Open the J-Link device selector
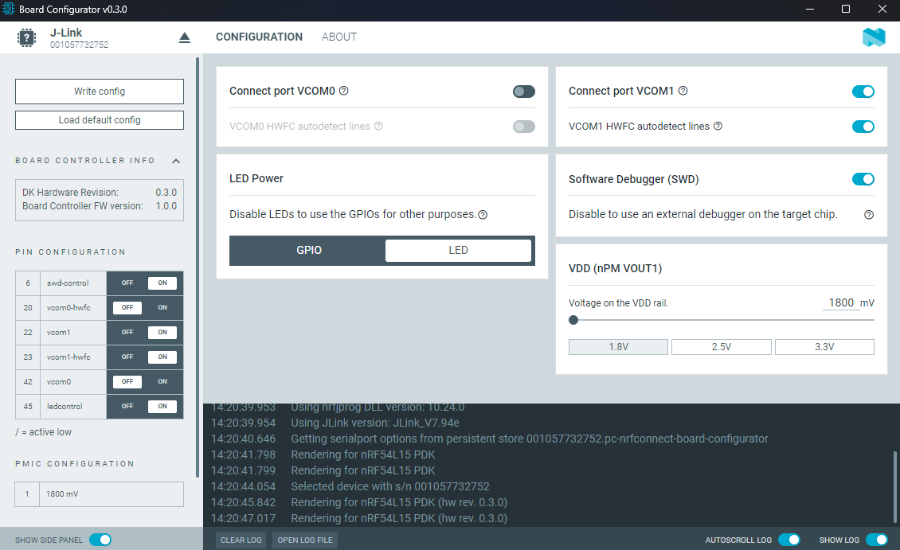 (103, 38)
